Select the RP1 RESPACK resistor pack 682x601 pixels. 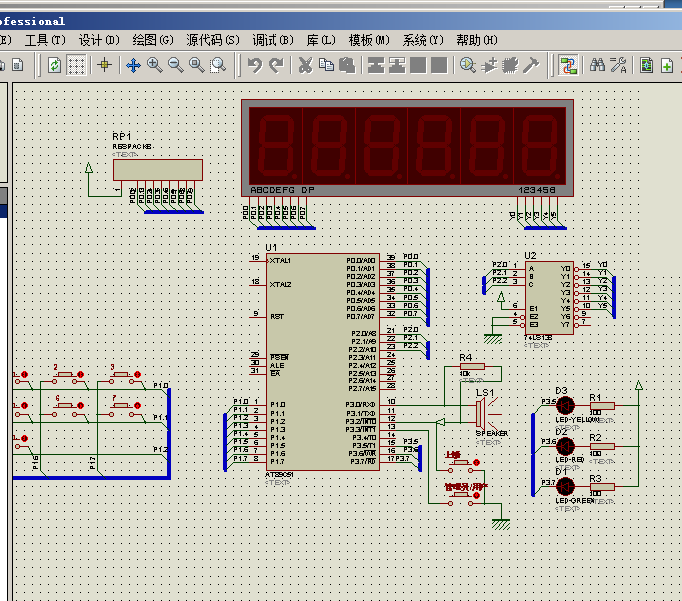158,170
